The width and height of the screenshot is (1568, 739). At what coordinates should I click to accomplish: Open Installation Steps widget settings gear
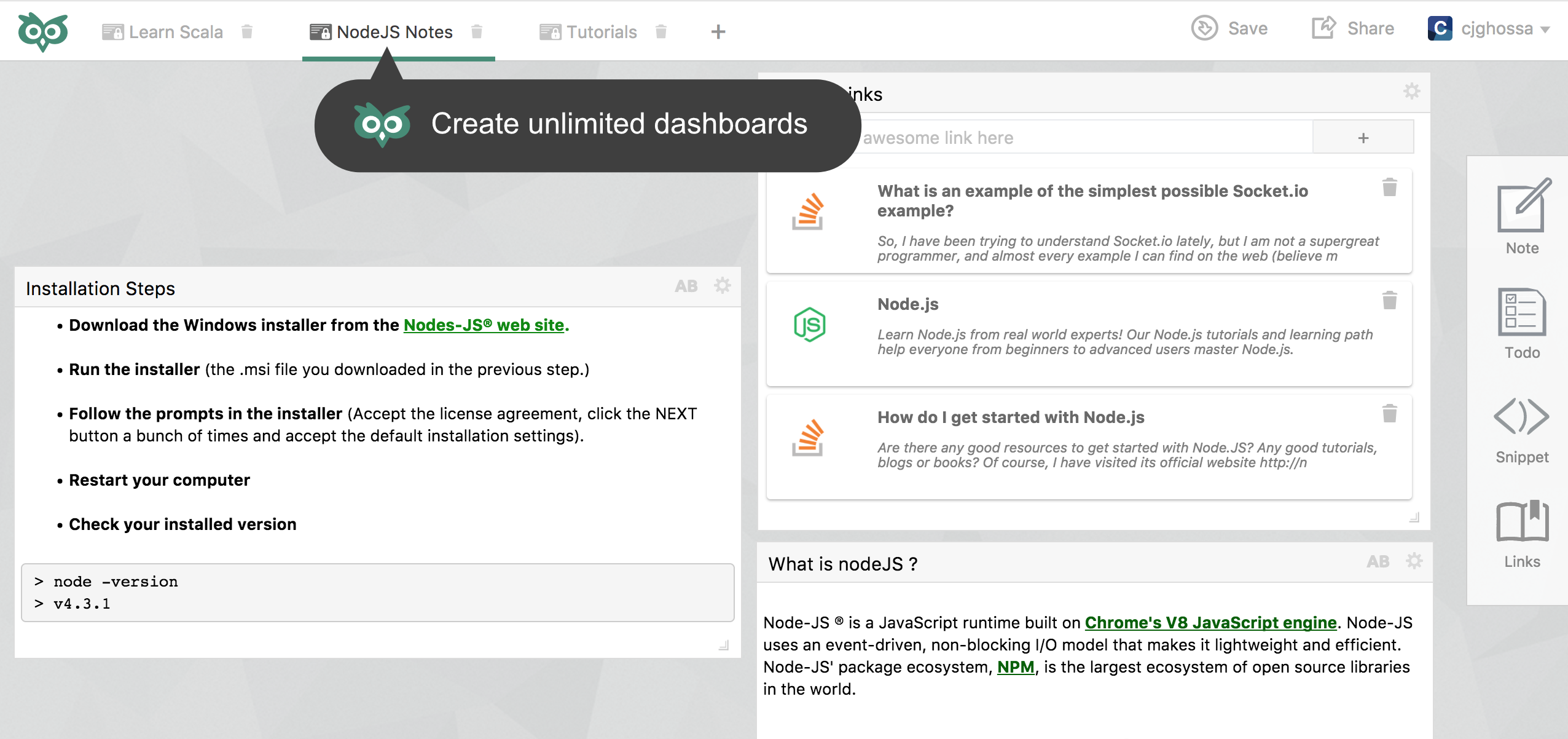(x=723, y=286)
